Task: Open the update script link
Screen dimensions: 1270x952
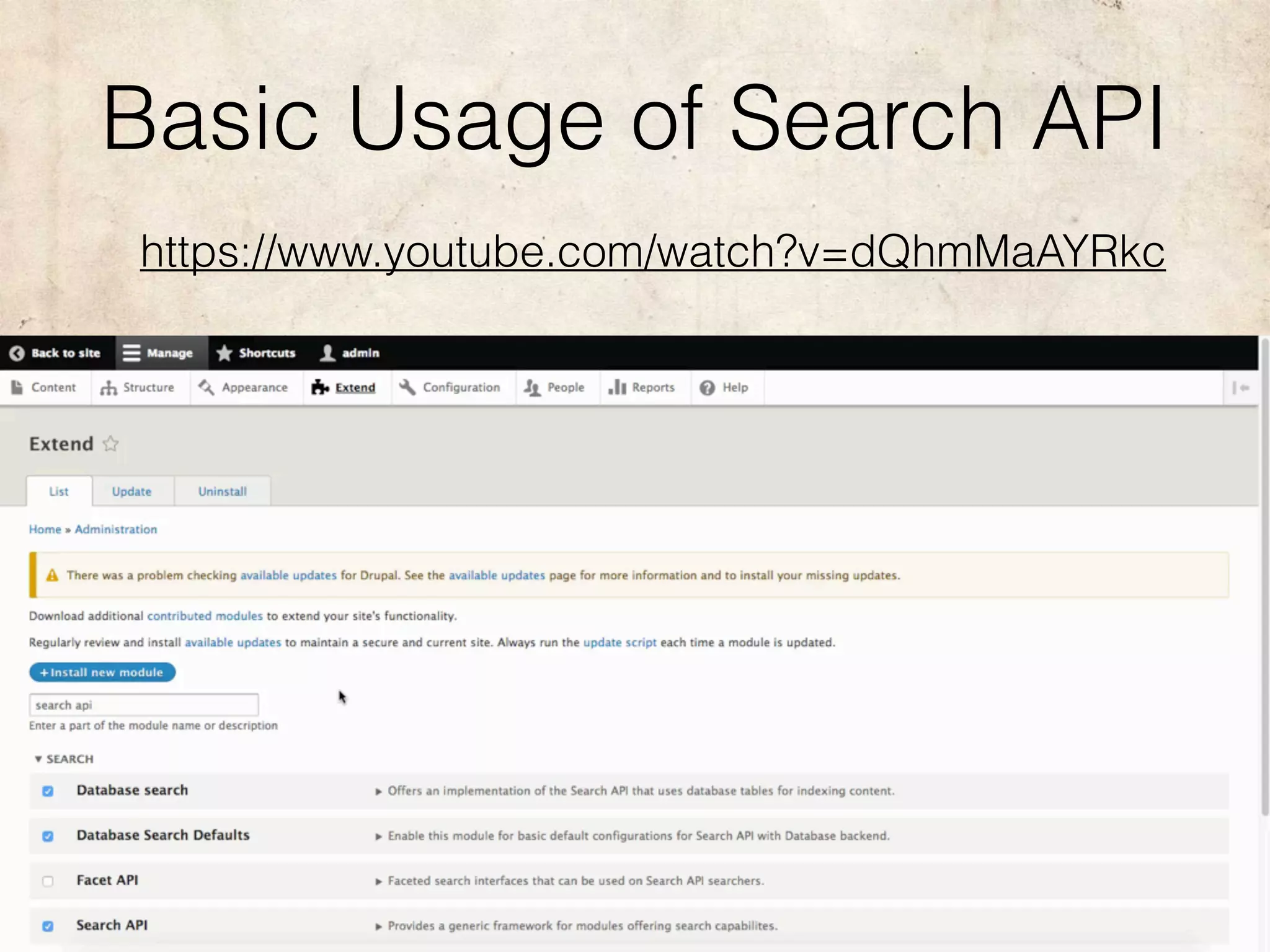Action: coord(619,643)
